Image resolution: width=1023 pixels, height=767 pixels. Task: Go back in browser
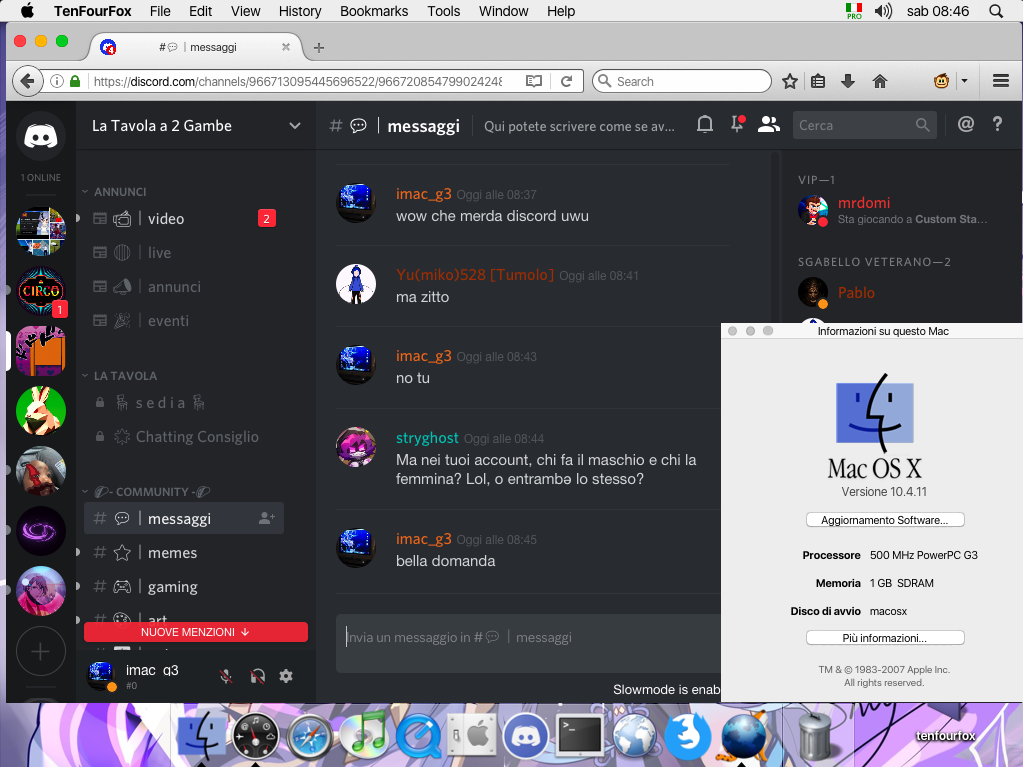click(x=27, y=81)
